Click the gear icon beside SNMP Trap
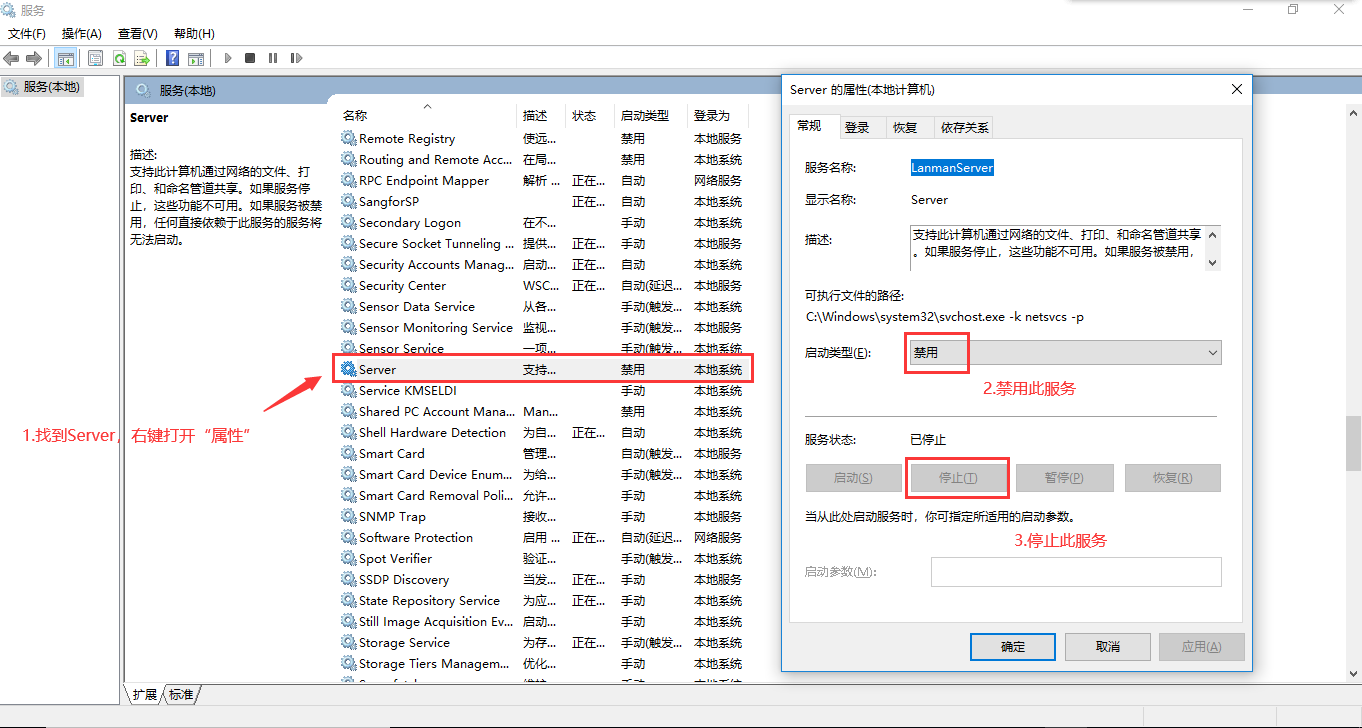1362x728 pixels. pyautogui.click(x=348, y=516)
